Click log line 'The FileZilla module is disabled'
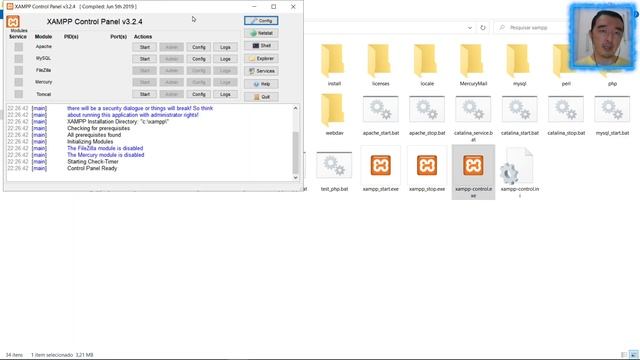 [105, 149]
